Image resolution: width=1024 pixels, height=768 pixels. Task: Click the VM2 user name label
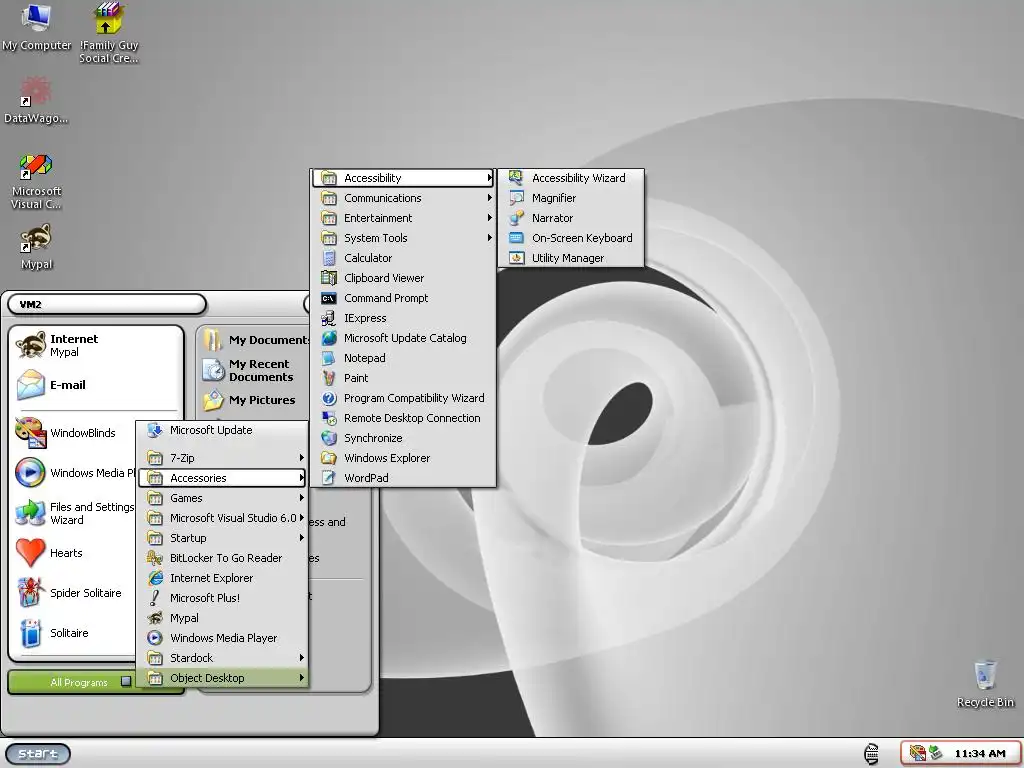click(x=31, y=304)
